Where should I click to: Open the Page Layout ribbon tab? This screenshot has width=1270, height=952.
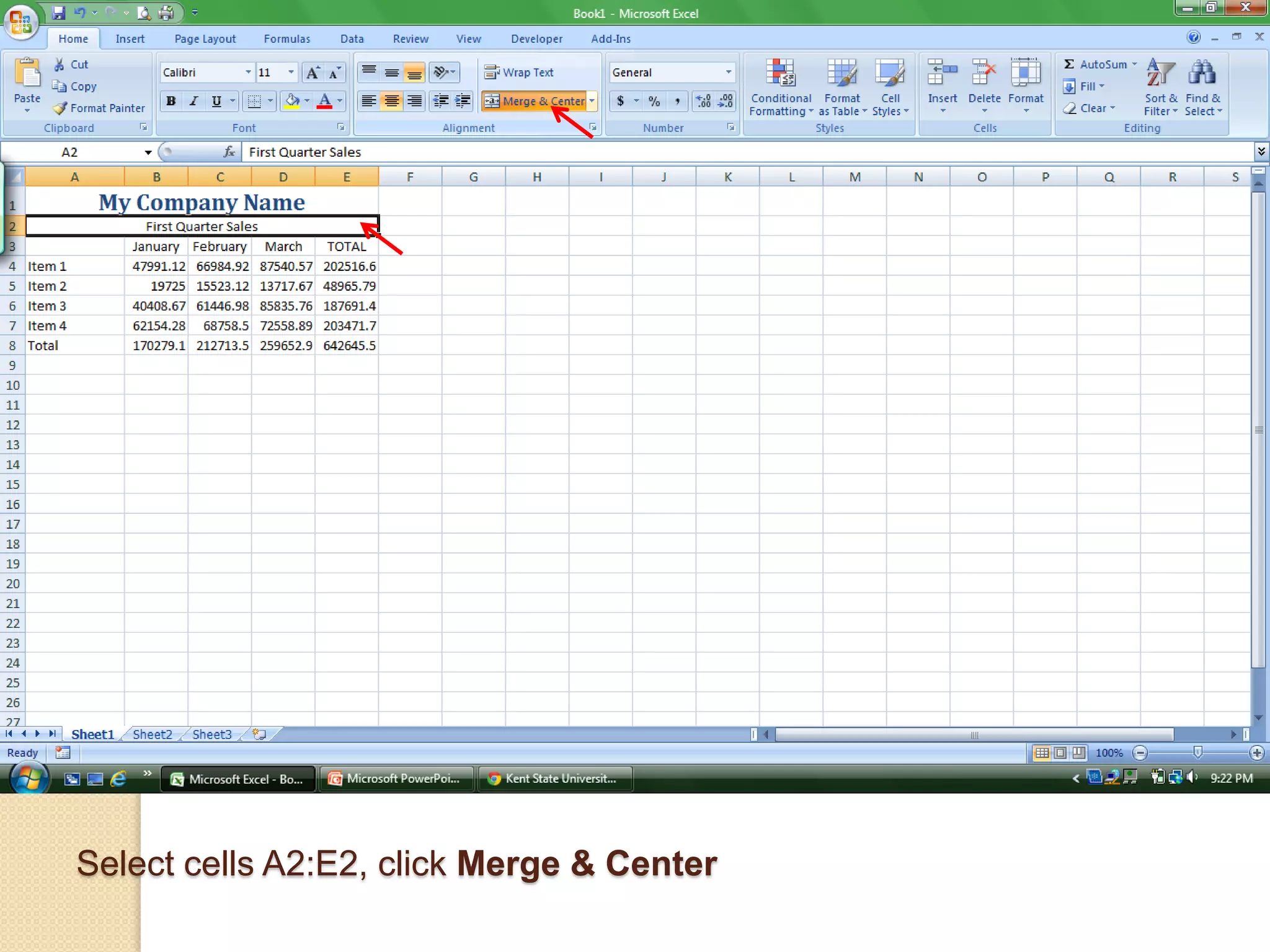pos(205,38)
